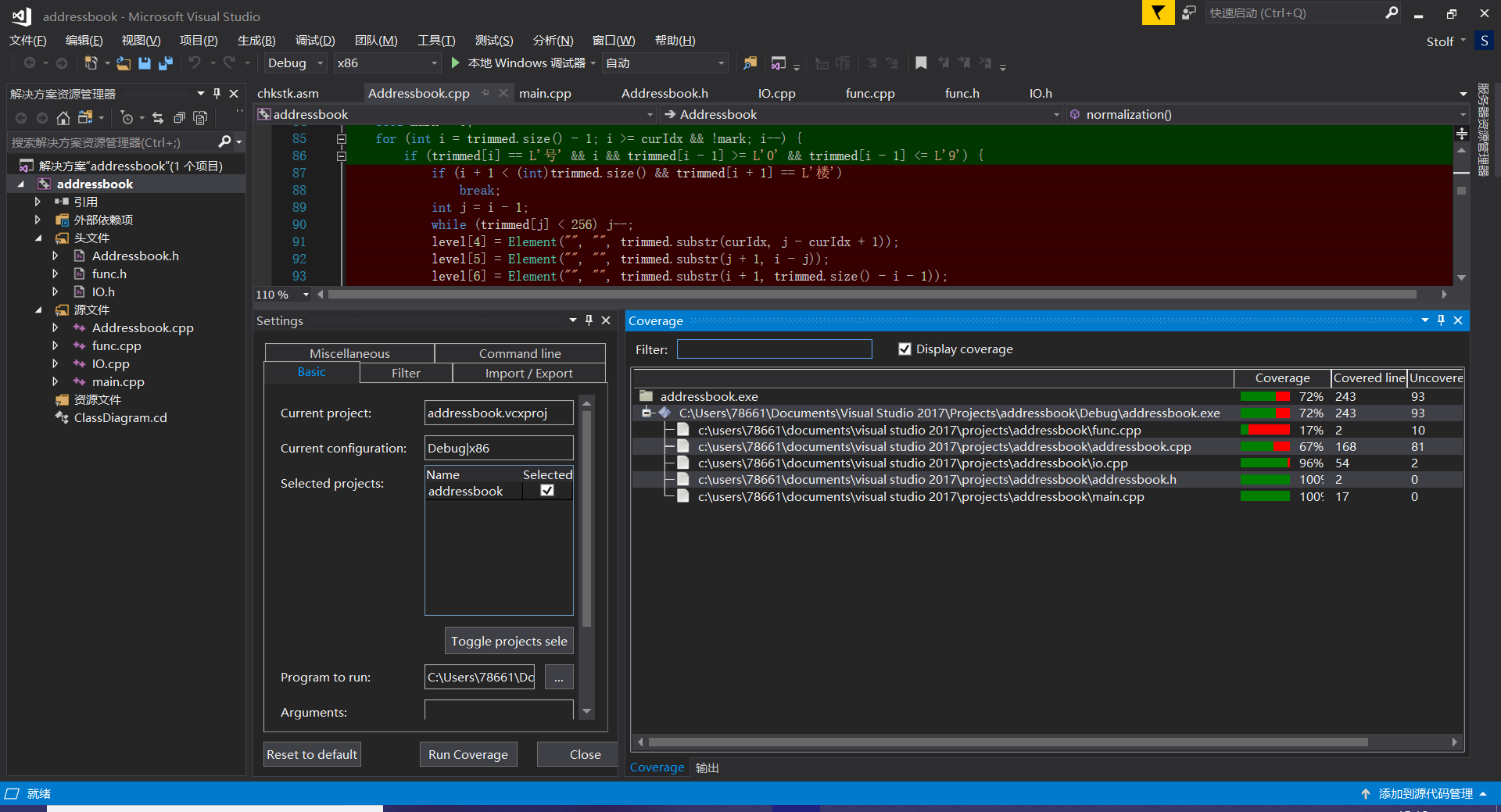Pin the Solution Explorer panel
Screen dimensions: 1501x812
(x=217, y=94)
